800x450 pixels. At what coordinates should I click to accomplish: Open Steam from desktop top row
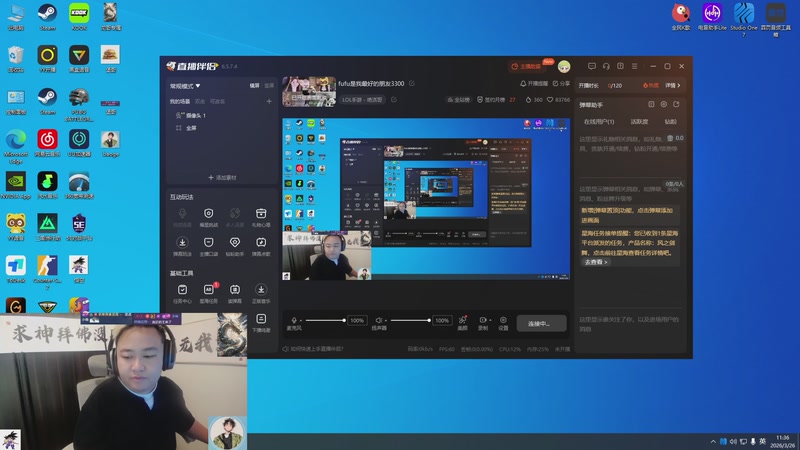(47, 17)
